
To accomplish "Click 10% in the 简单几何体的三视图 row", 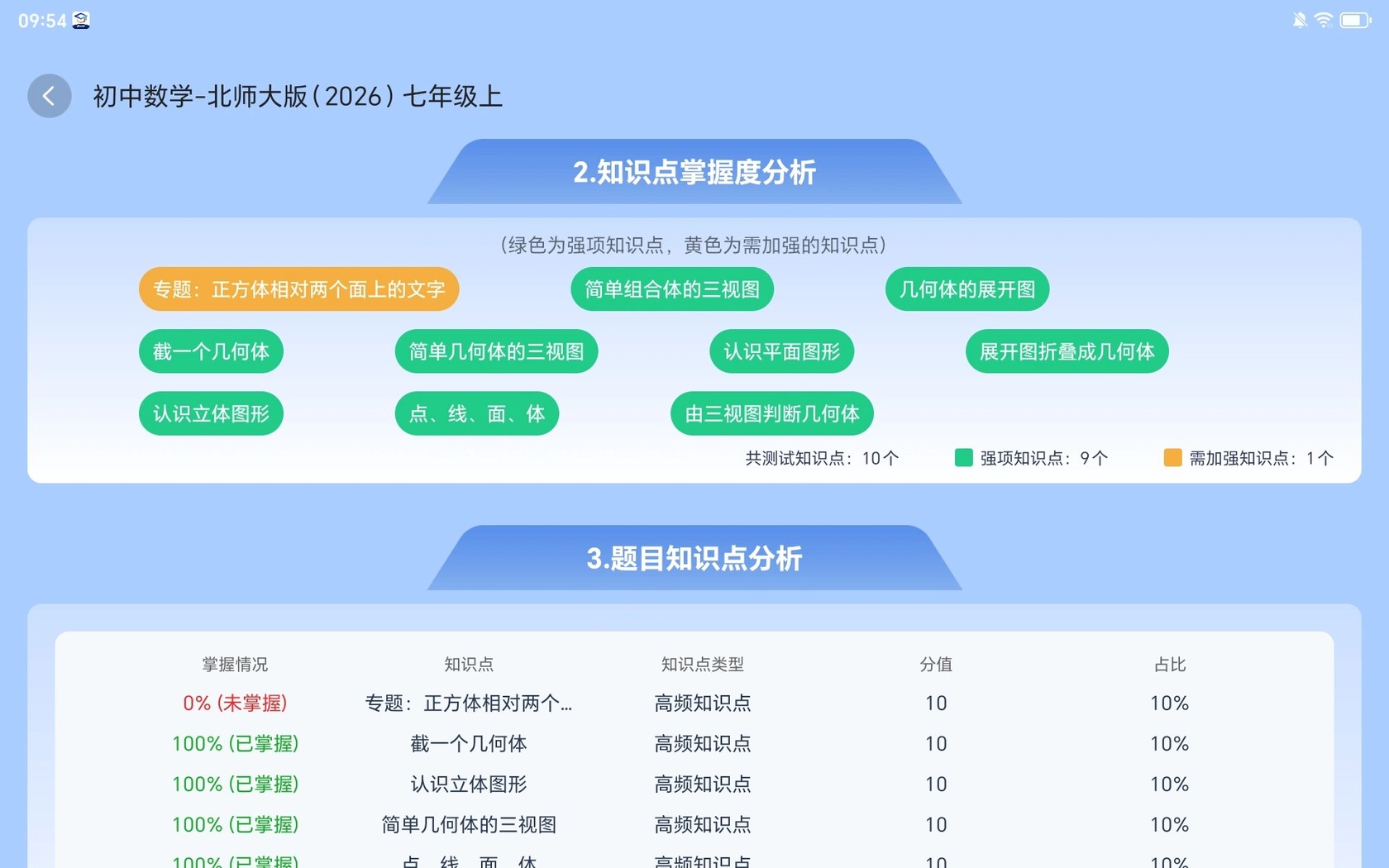I will tap(1170, 825).
